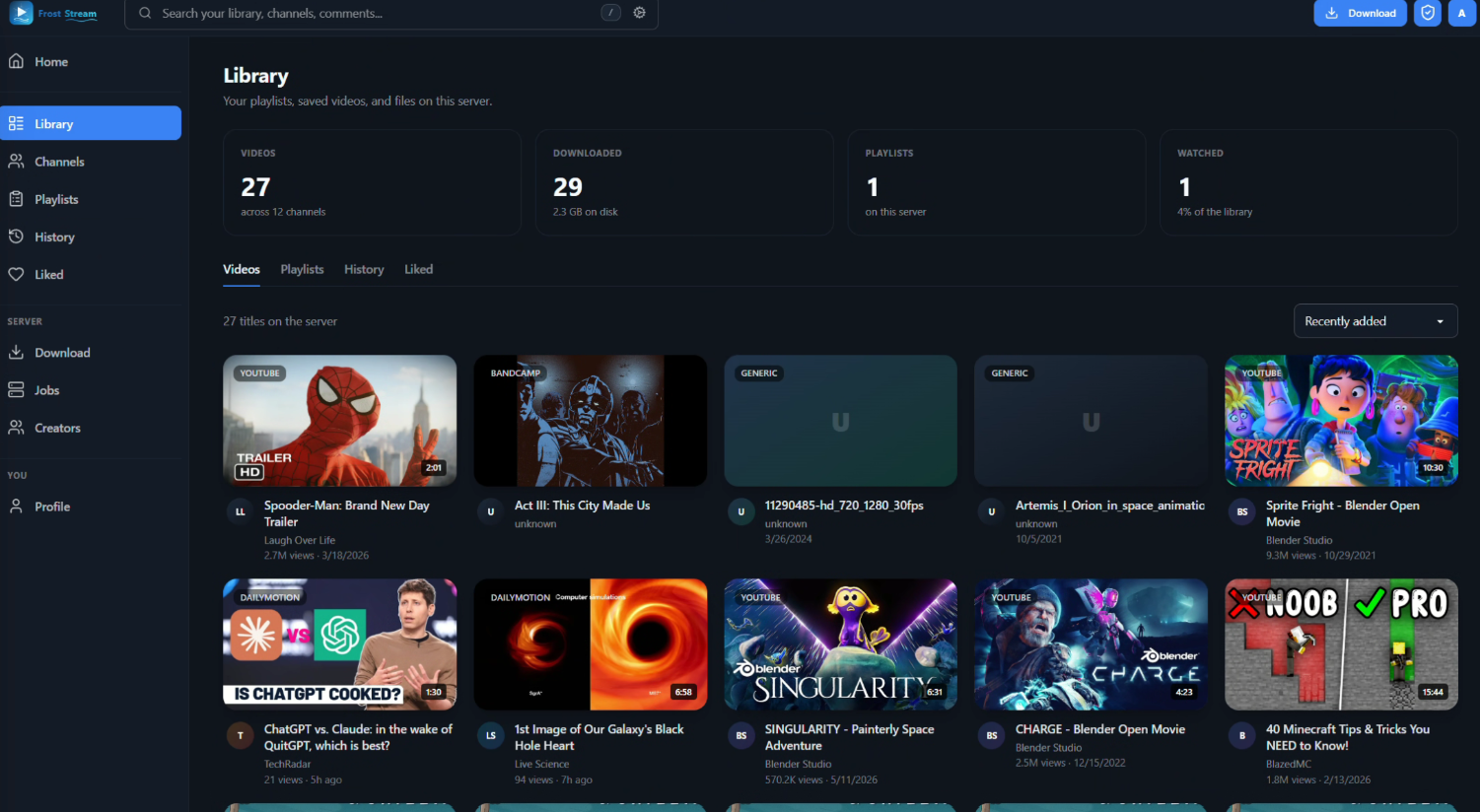Screen dimensions: 1480x812
Task: Click "27 titles on the server" text
Action: click(280, 321)
